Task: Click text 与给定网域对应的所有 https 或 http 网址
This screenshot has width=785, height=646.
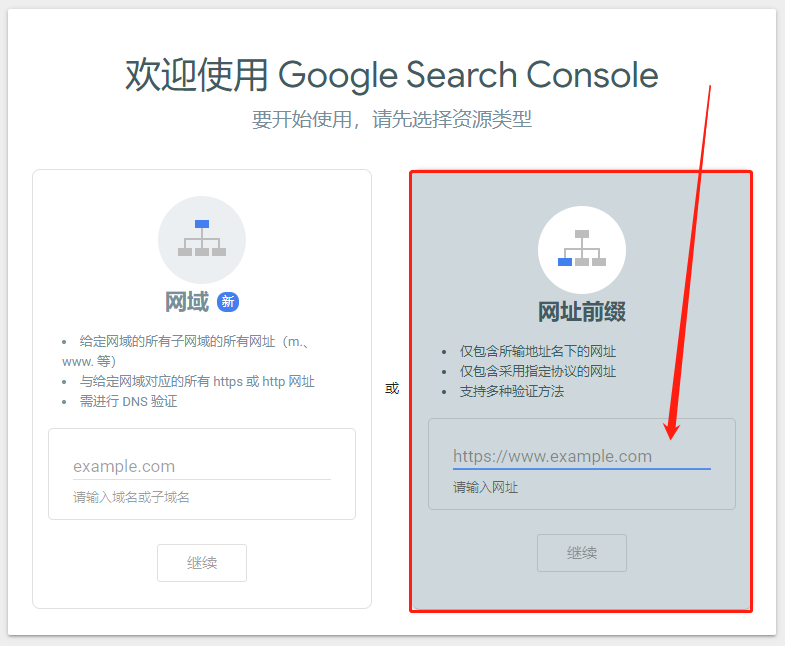Action: pos(197,382)
